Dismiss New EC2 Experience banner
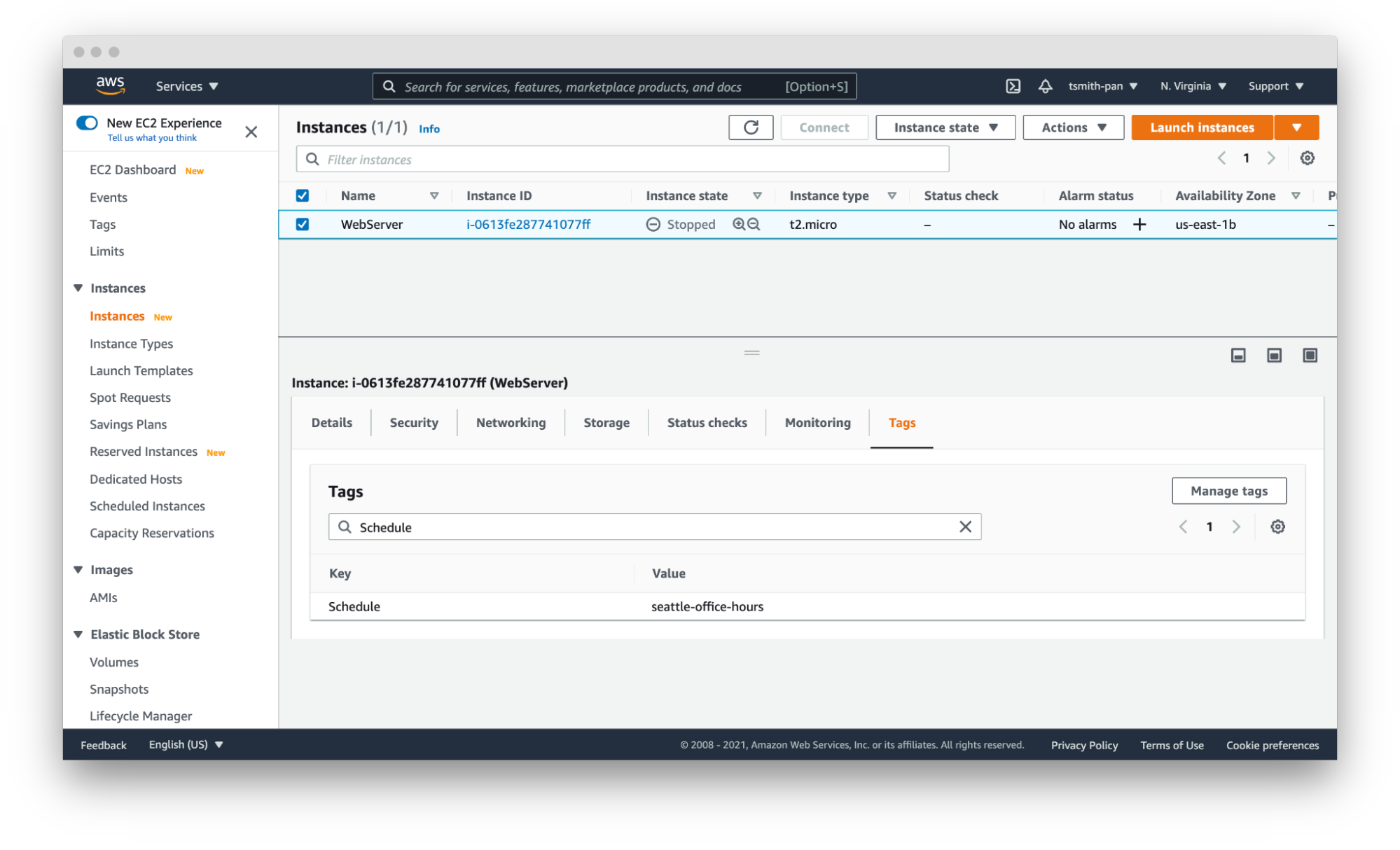Screen dimensions: 1400x850 tap(251, 132)
